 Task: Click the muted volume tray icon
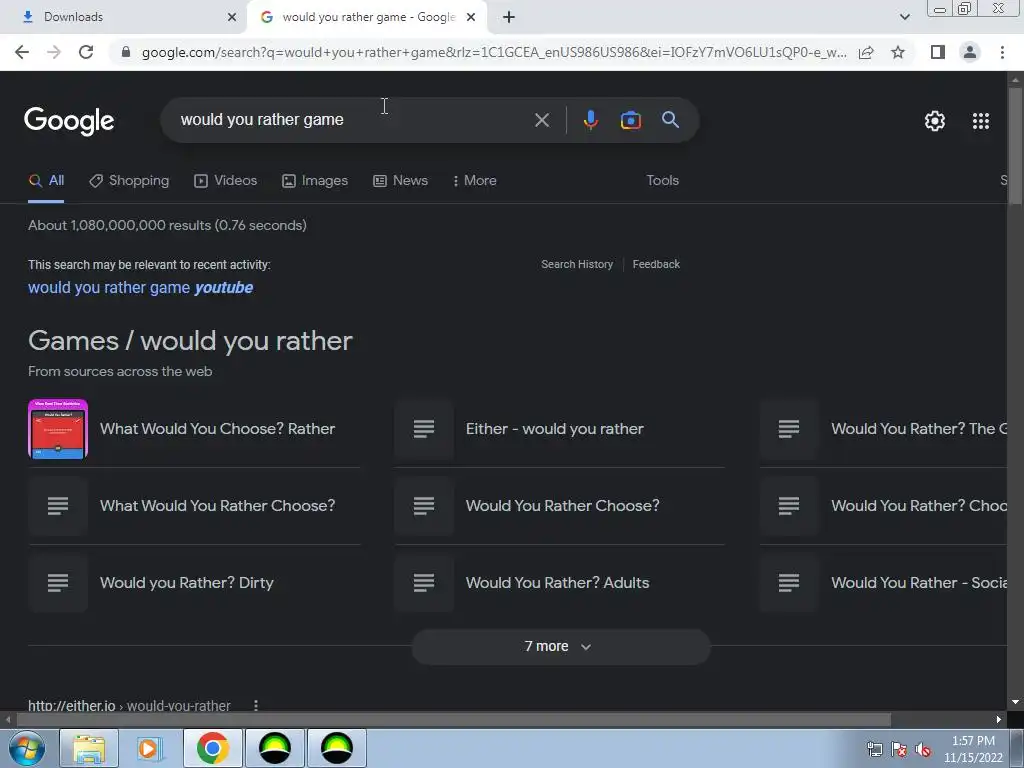point(923,749)
